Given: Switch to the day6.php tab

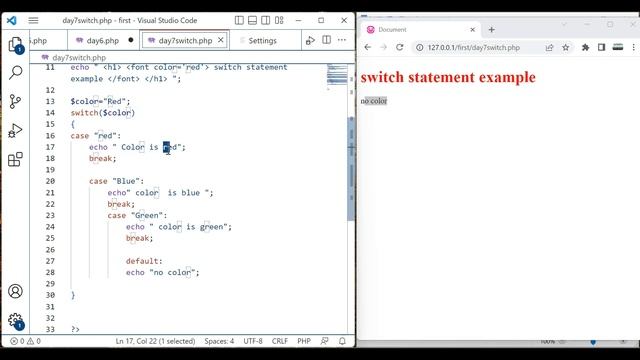Looking at the screenshot, I should pos(103,40).
